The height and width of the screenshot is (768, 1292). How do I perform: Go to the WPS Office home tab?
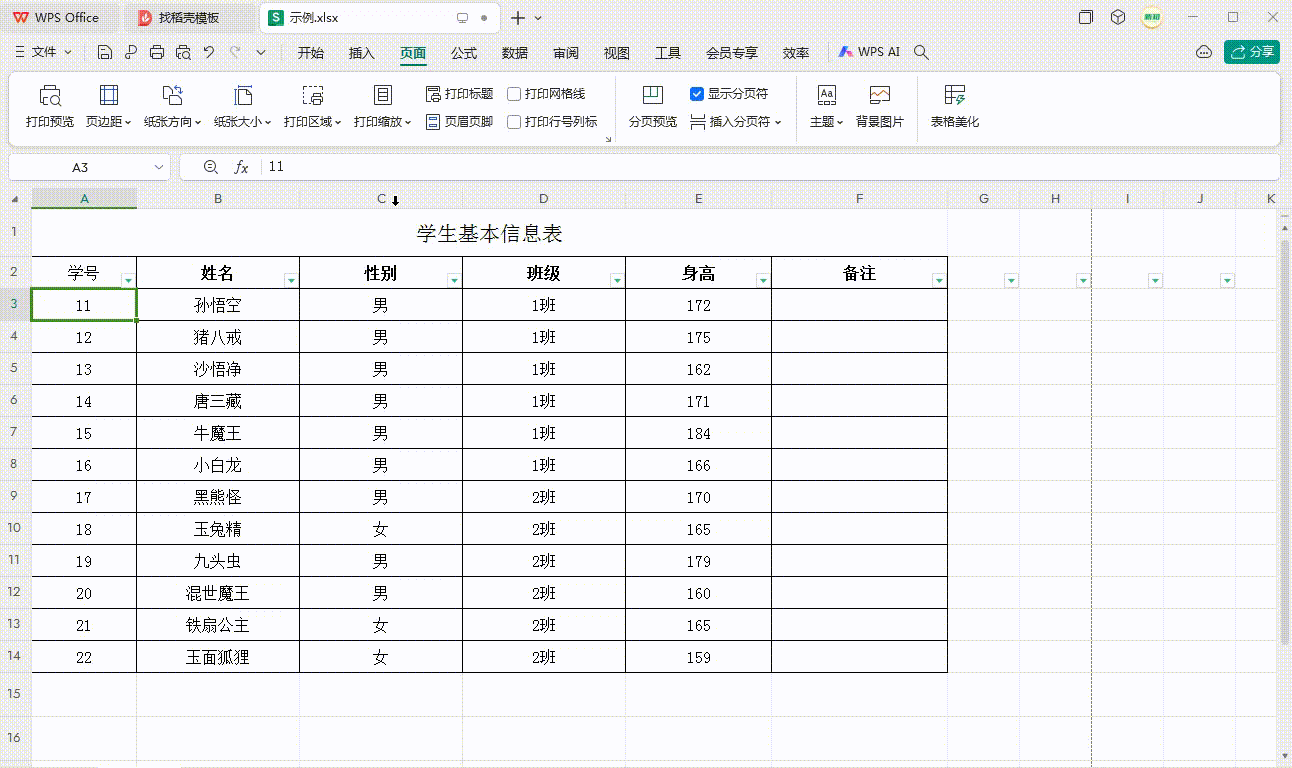point(59,18)
